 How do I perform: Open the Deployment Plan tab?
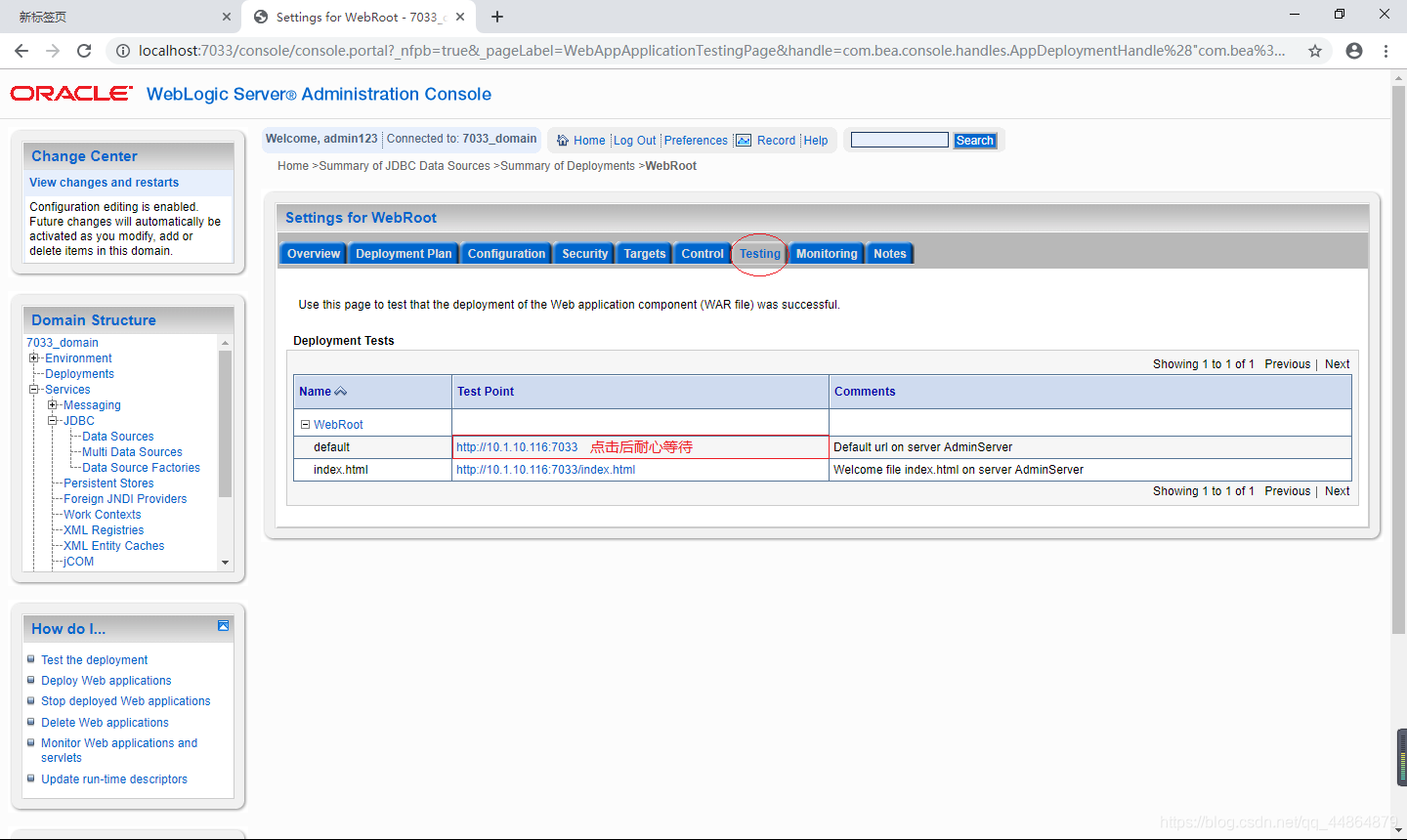point(404,254)
